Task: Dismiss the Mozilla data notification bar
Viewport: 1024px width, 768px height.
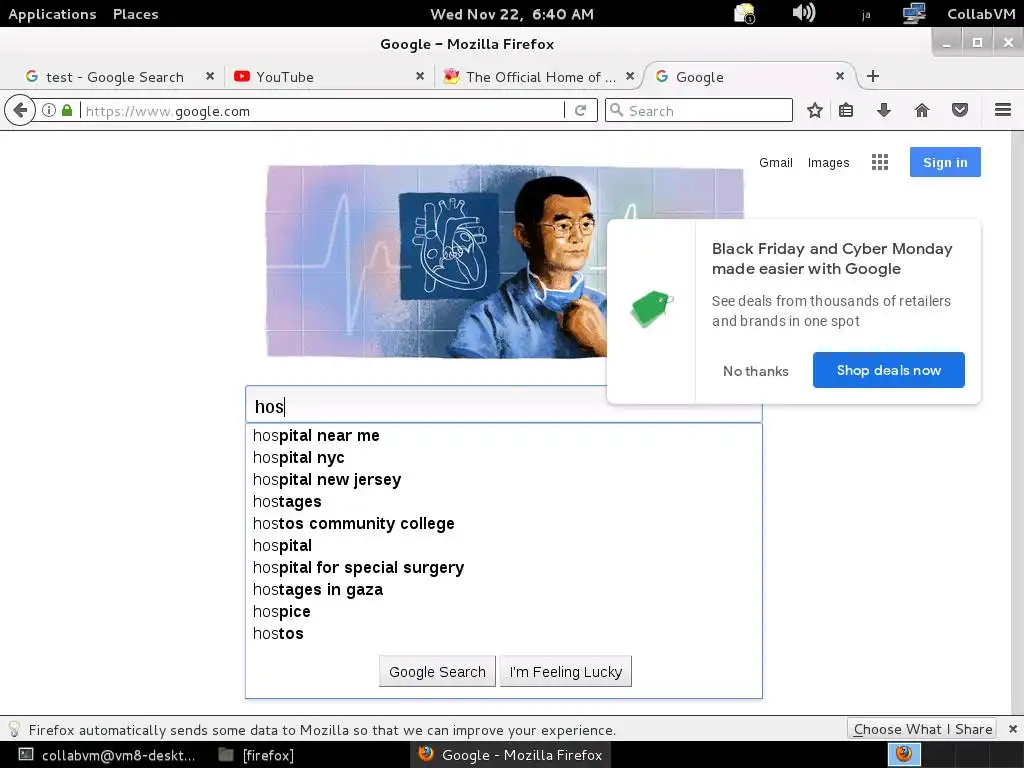Action: pos(1012,729)
